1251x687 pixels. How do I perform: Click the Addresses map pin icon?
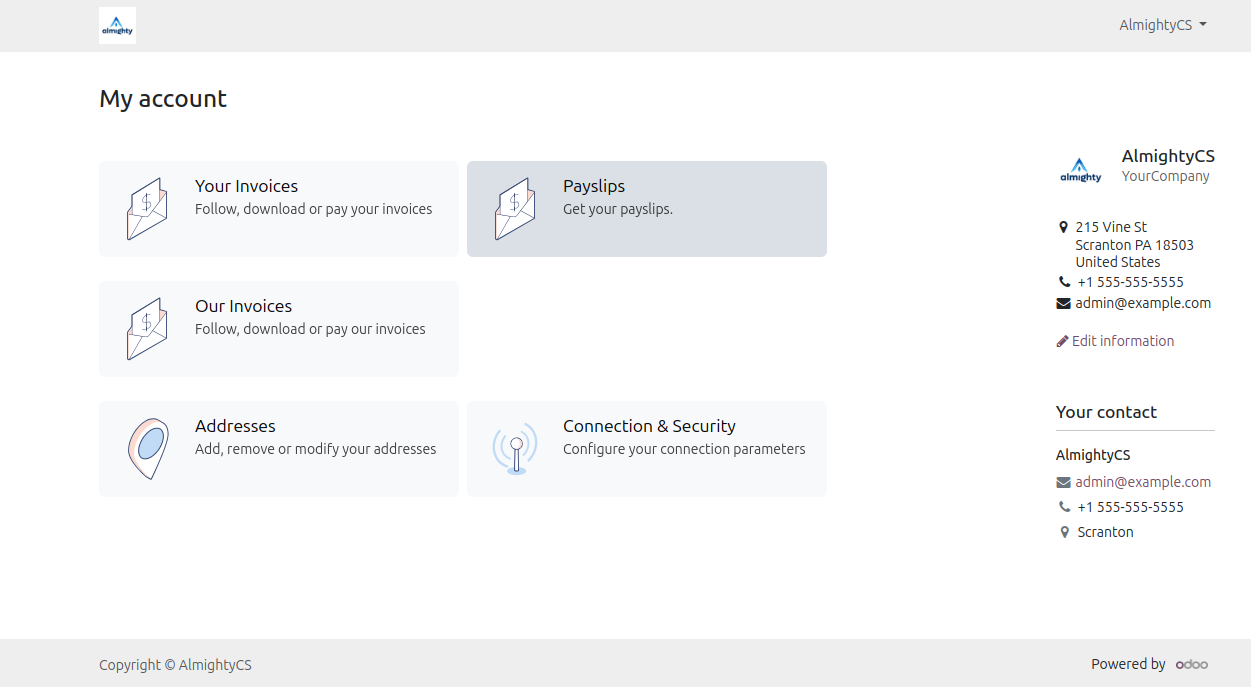pyautogui.click(x=147, y=448)
